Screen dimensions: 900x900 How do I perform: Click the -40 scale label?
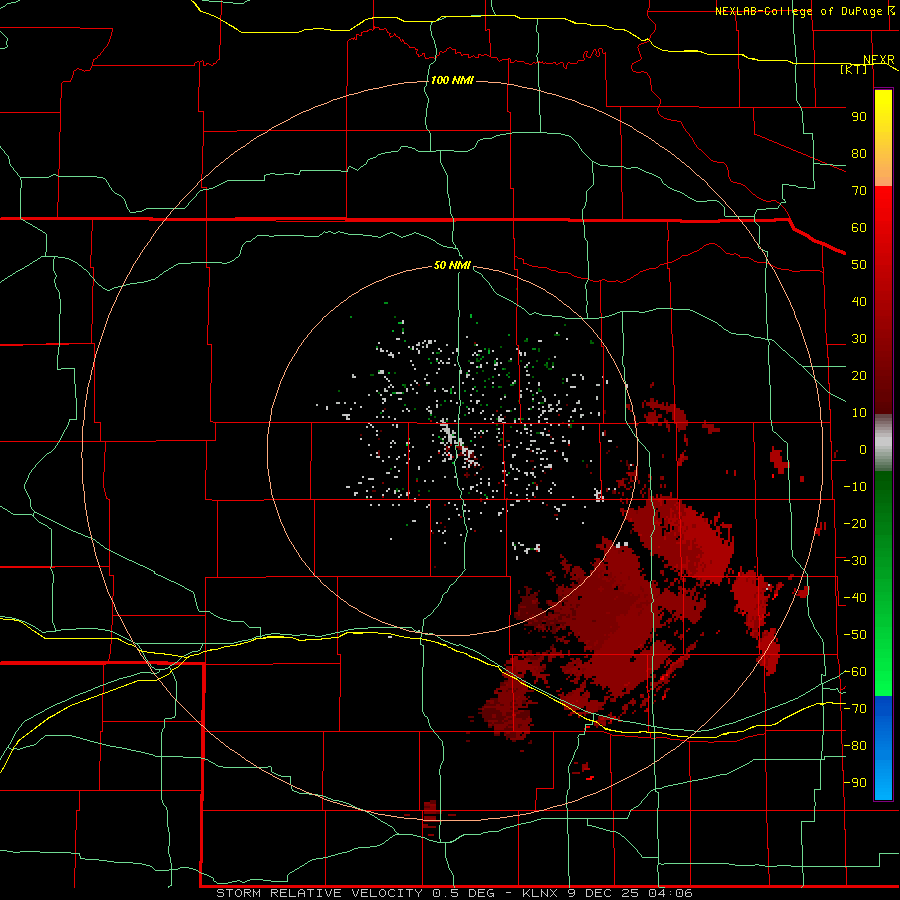[855, 598]
